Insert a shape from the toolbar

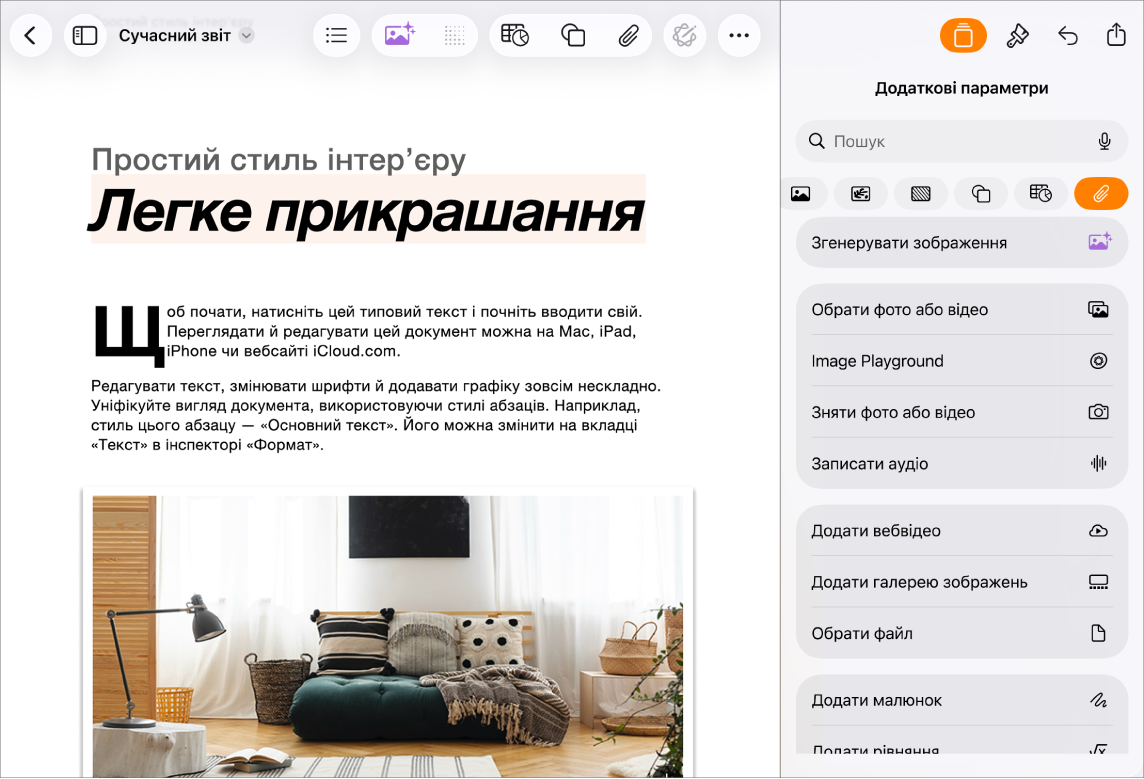point(573,35)
